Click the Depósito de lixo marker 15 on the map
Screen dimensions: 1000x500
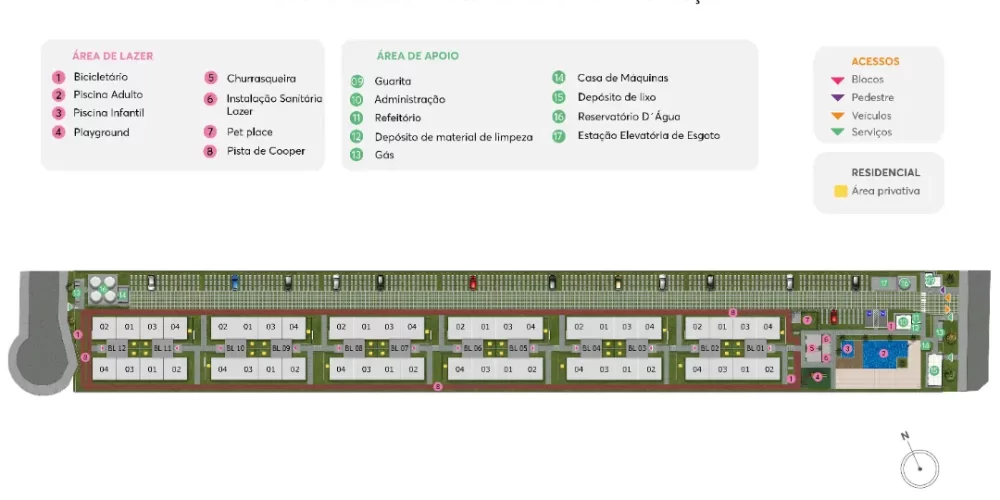(x=933, y=371)
